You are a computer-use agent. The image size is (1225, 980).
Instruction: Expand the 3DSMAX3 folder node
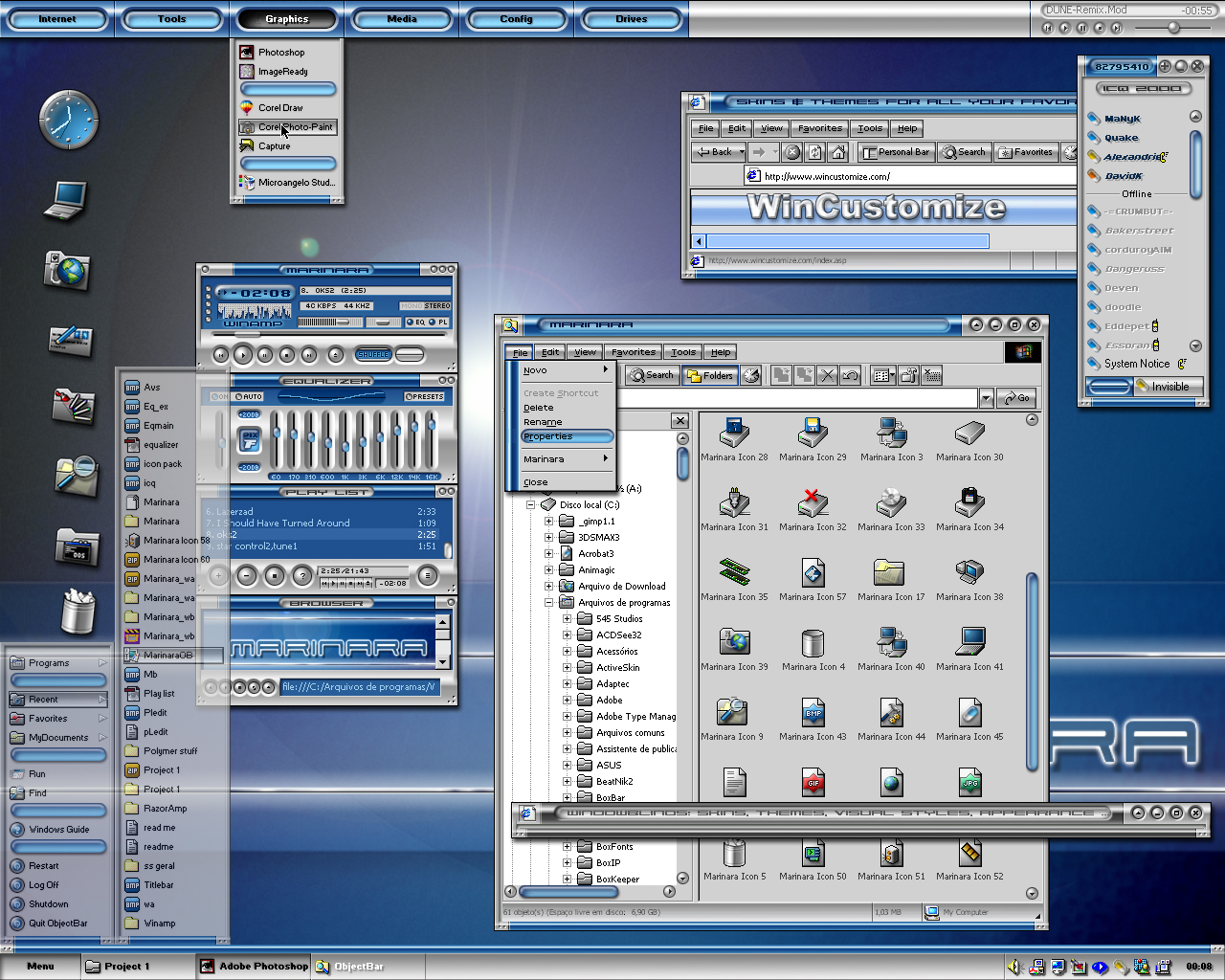549,538
